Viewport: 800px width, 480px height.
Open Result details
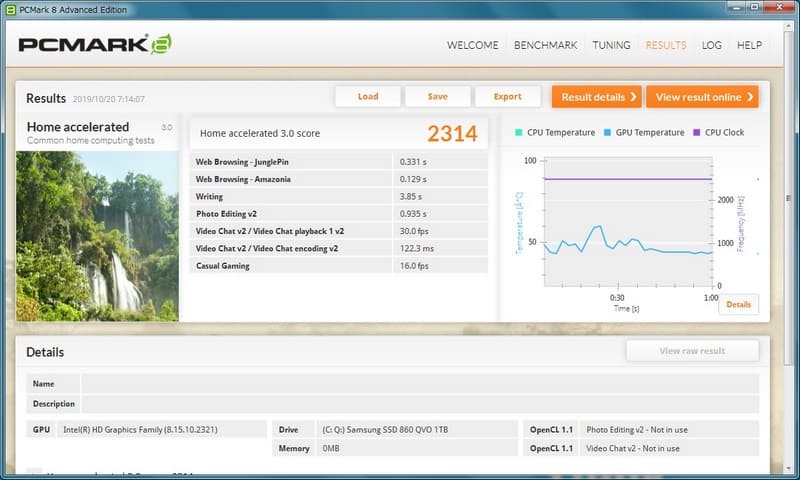(x=596, y=97)
